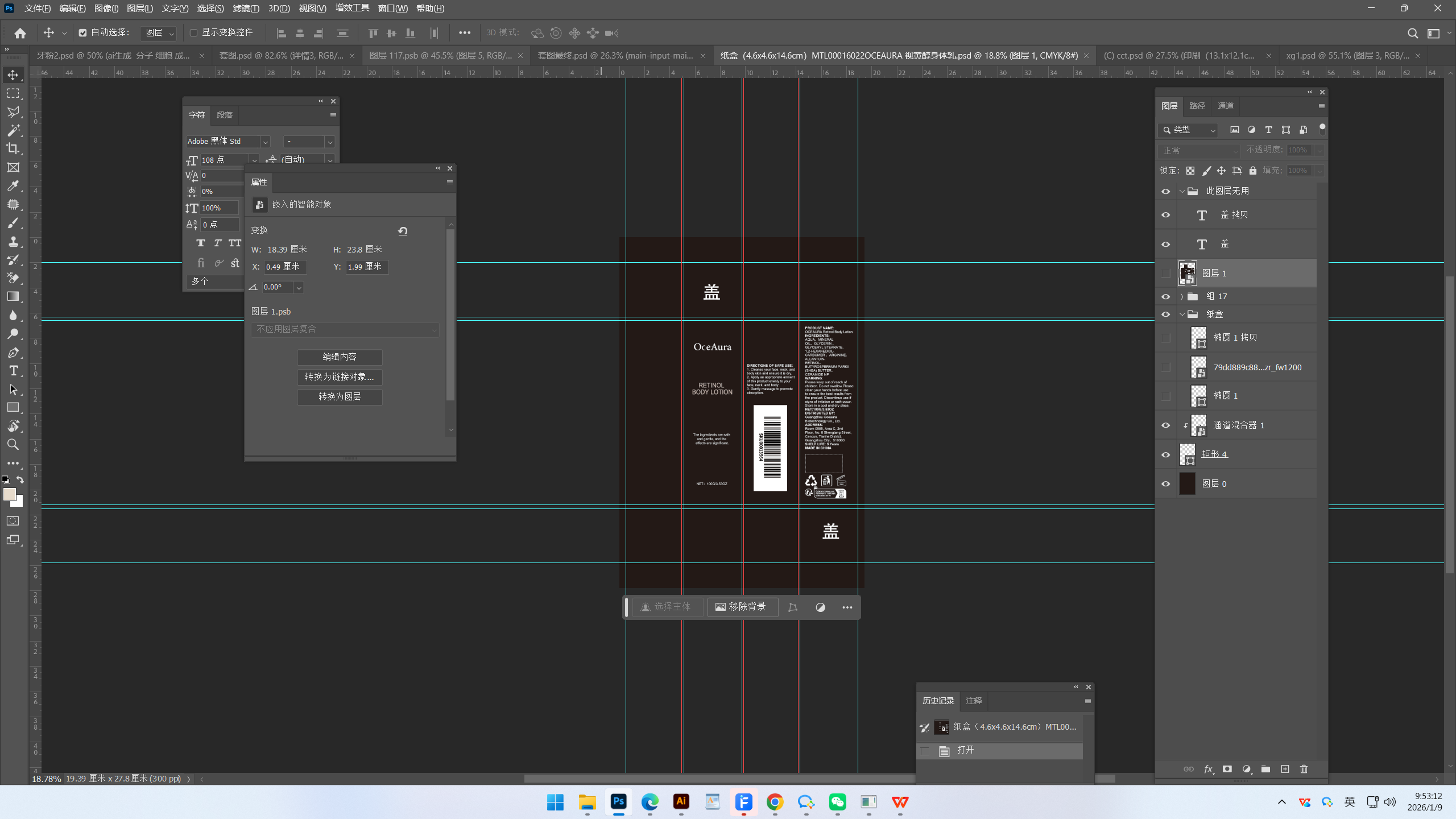Expand the 组 17 group
This screenshot has height=819, width=1456.
point(1182,296)
